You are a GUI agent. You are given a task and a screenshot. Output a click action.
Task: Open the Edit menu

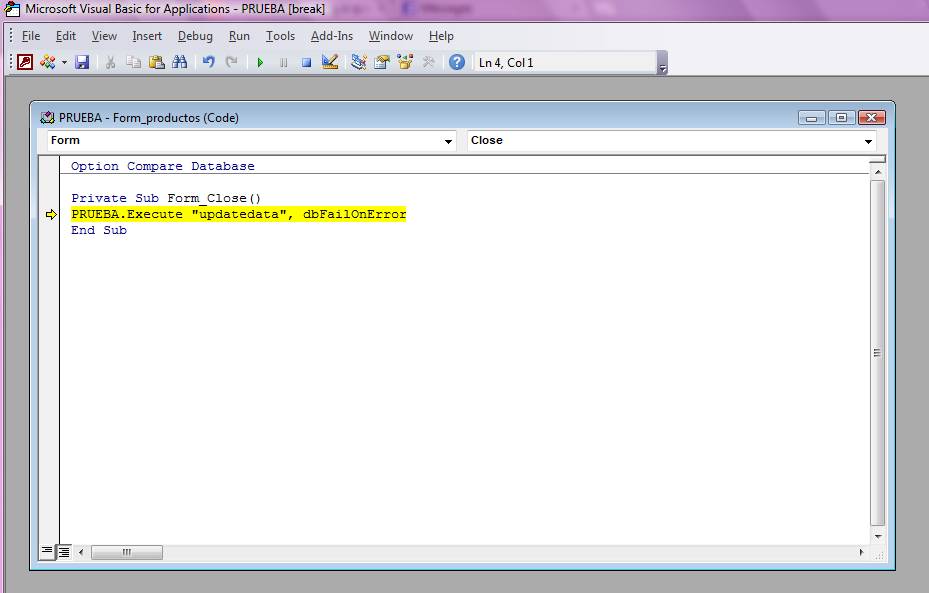(66, 36)
